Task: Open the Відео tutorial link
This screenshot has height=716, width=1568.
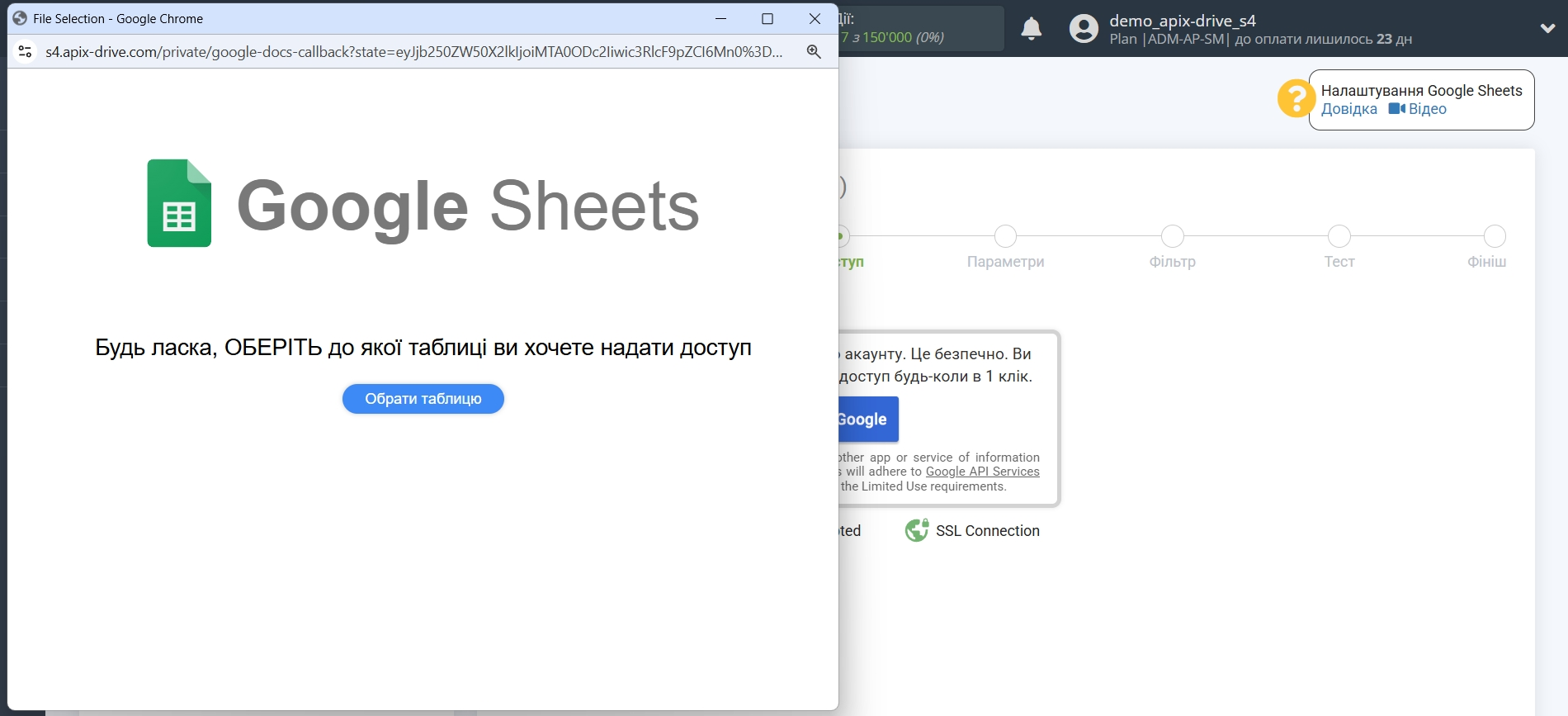Action: [1418, 109]
